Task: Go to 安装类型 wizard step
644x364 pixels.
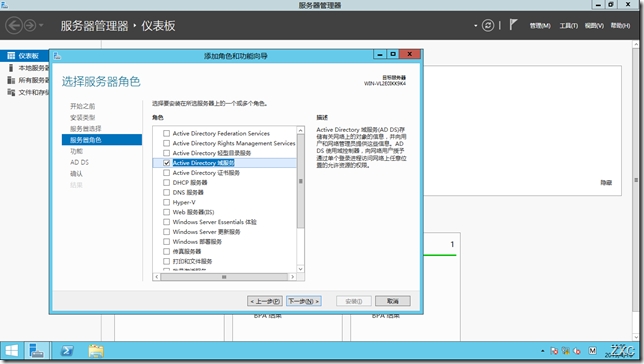Action: pyautogui.click(x=83, y=117)
